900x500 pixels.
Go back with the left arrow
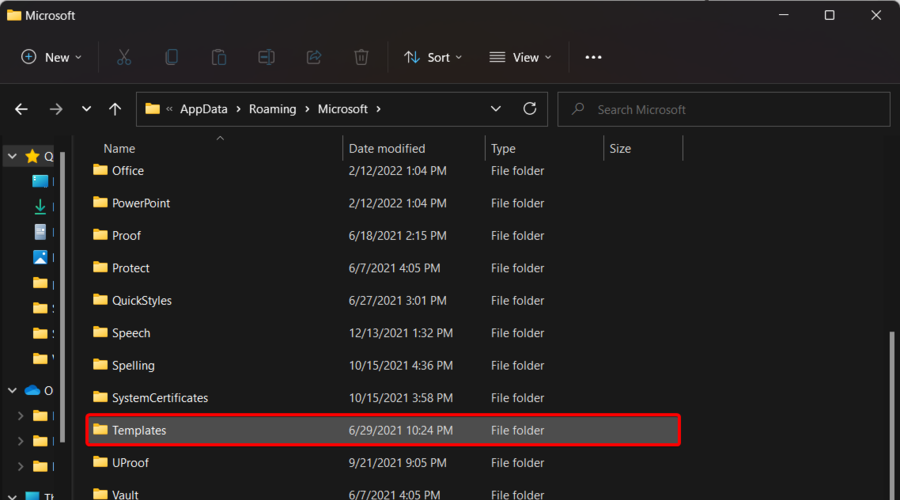(21, 109)
